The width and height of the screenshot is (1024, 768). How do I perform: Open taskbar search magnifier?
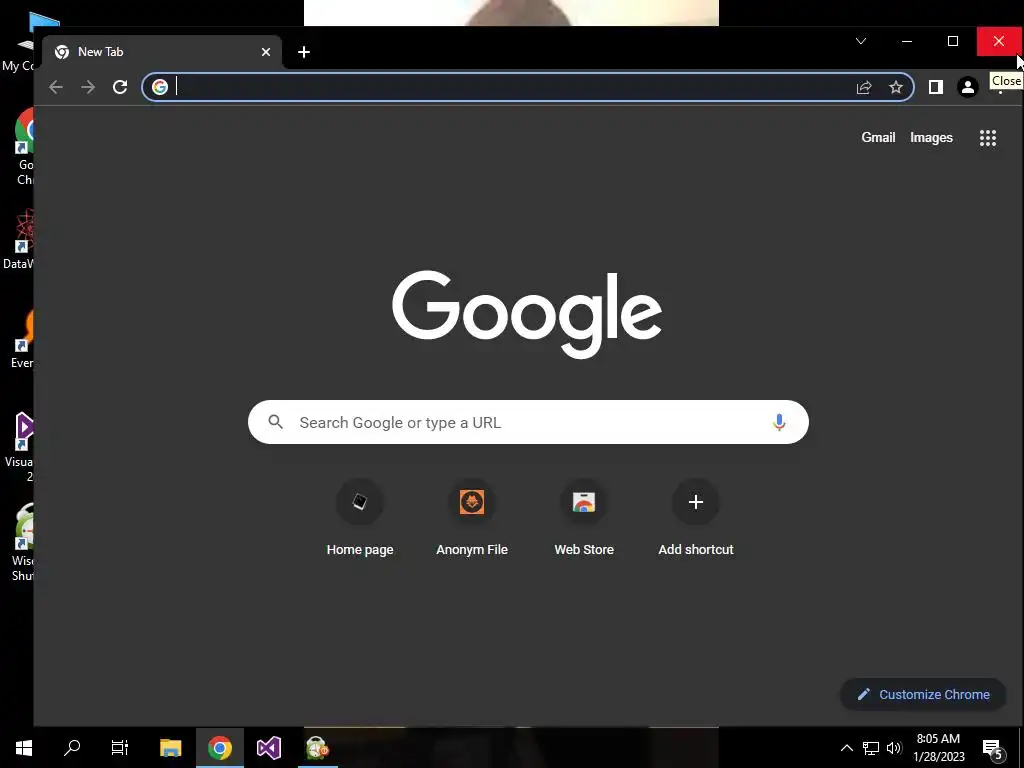72,748
